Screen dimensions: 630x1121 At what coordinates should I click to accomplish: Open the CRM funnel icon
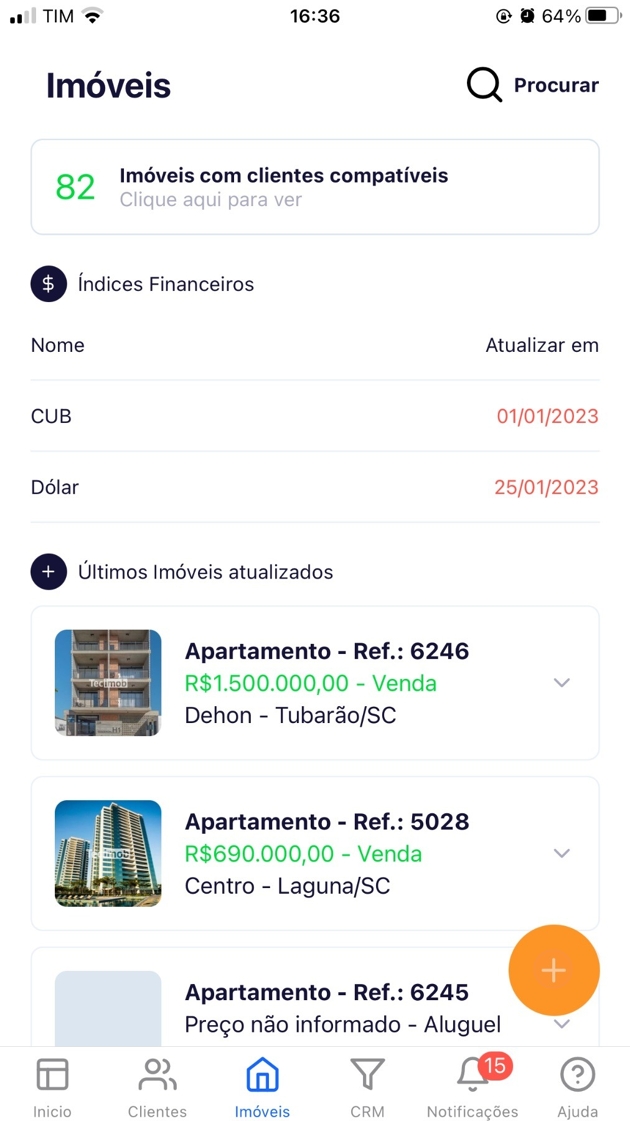point(367,1076)
